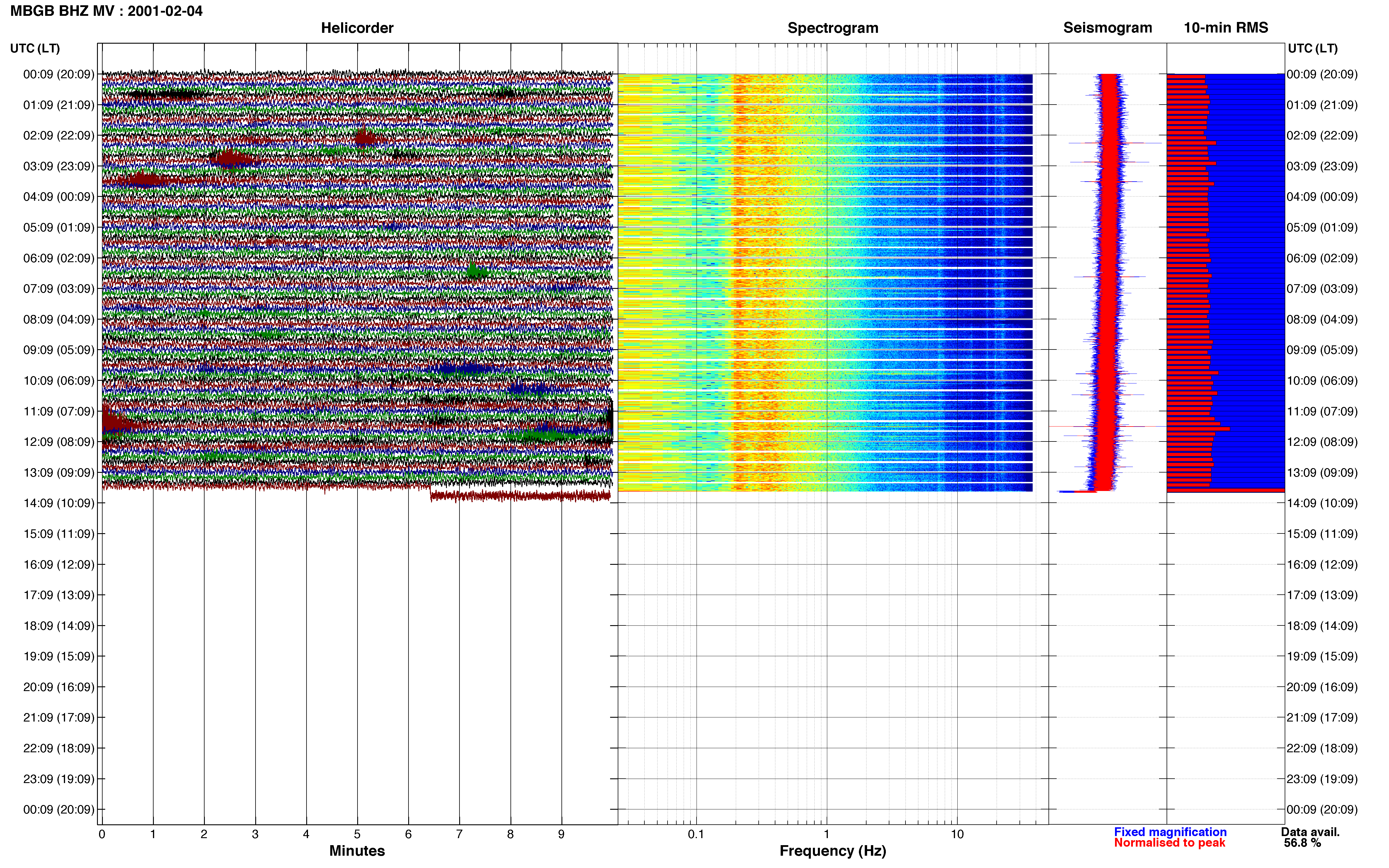Select left-axis time label 02:09 (22:09)
Screen dimensions: 1389x868
tap(59, 135)
